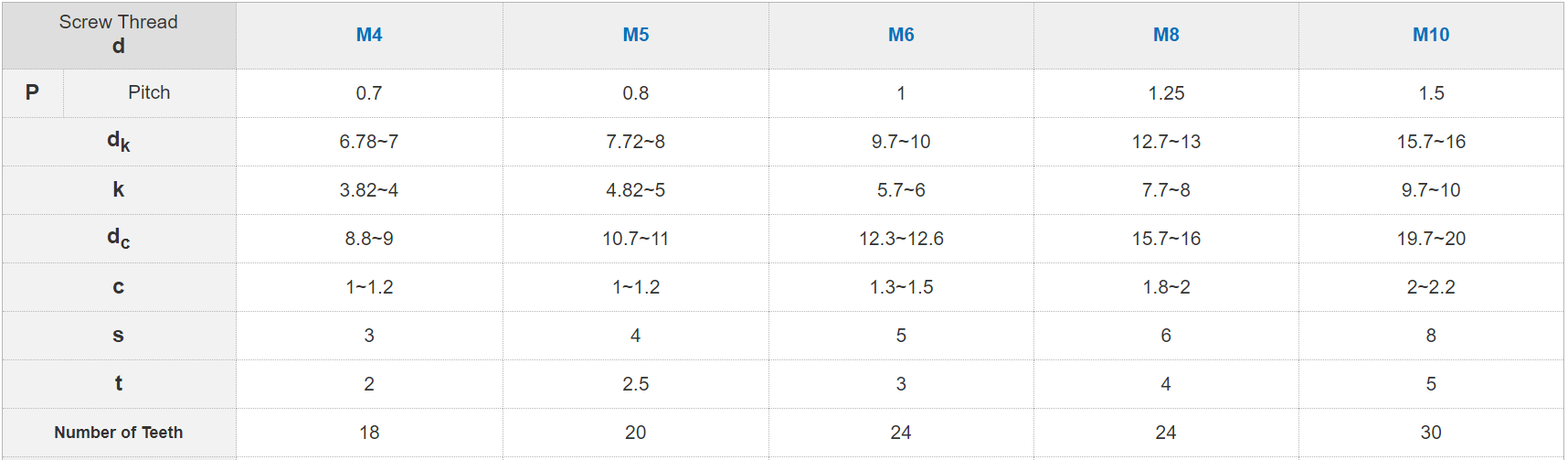The image size is (1568, 460).
Task: Select the M10 teeth count 30
Action: coord(1431,433)
